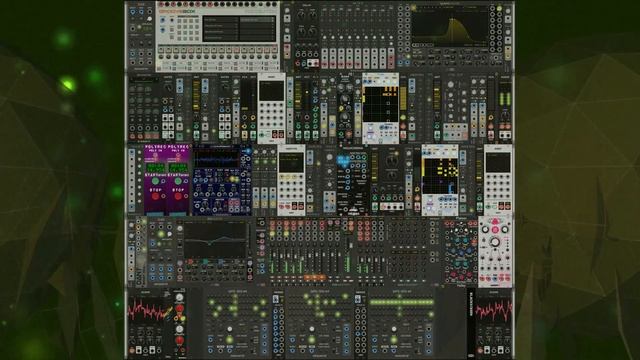Image resolution: width=640 pixels, height=360 pixels.
Task: Click the white module screen in second row
Action: 271,90
